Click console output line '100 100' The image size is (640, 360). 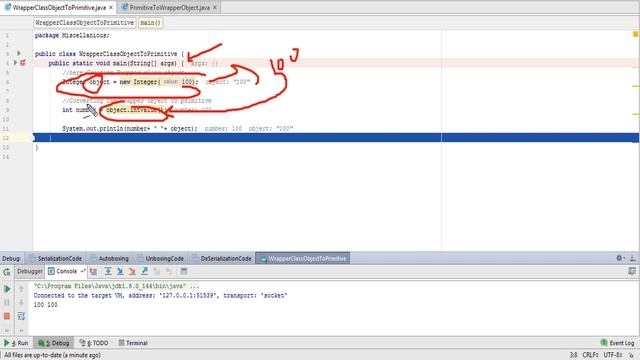(46, 305)
